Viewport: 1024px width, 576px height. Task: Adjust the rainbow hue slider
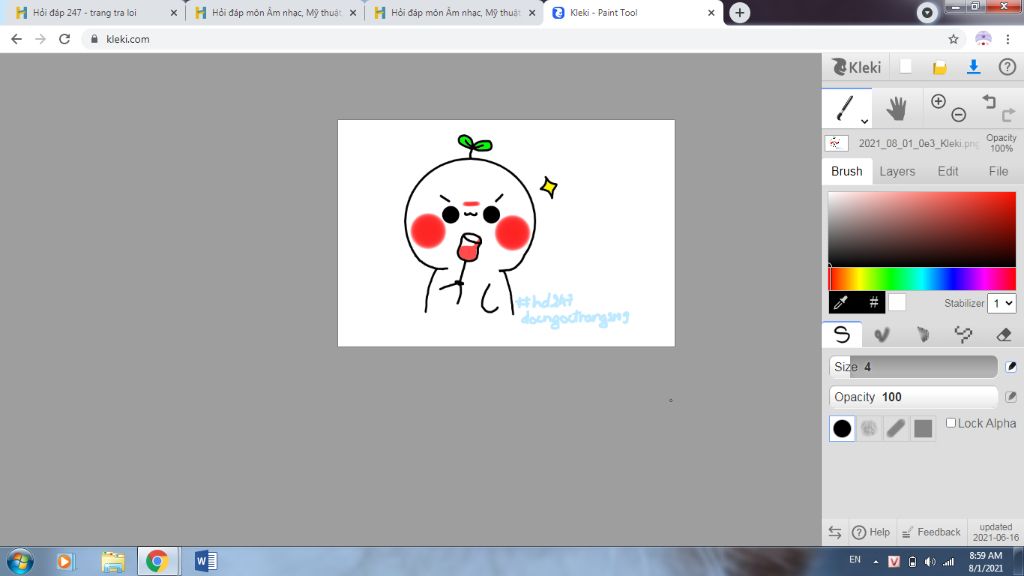click(921, 279)
